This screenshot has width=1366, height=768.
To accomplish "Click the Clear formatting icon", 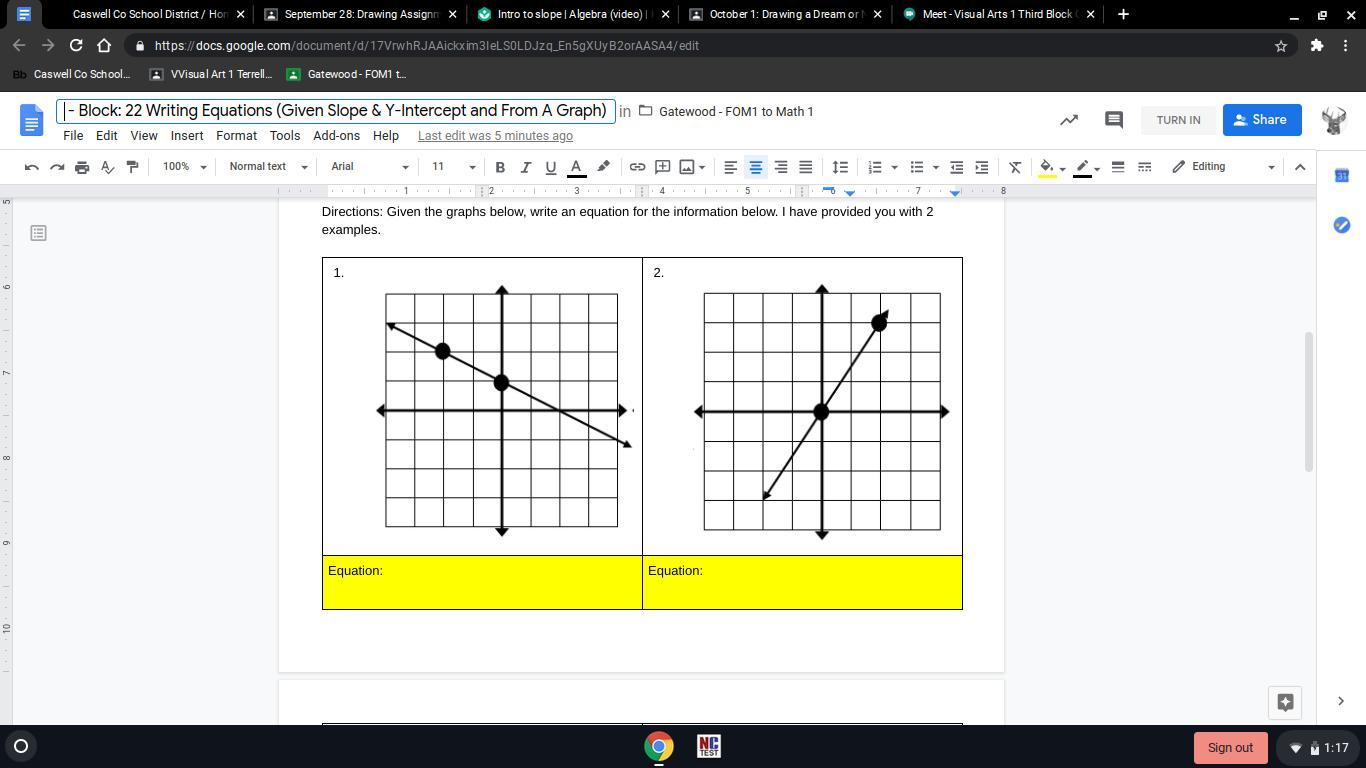I will point(1015,167).
